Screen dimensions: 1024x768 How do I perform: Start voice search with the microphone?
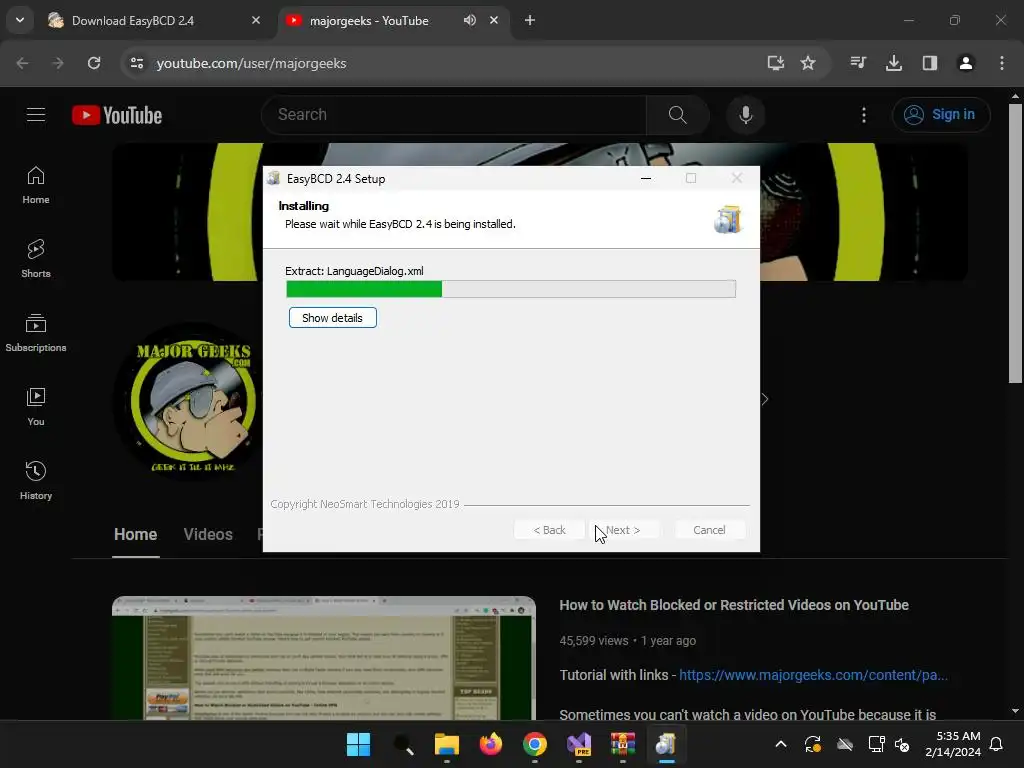coord(745,115)
